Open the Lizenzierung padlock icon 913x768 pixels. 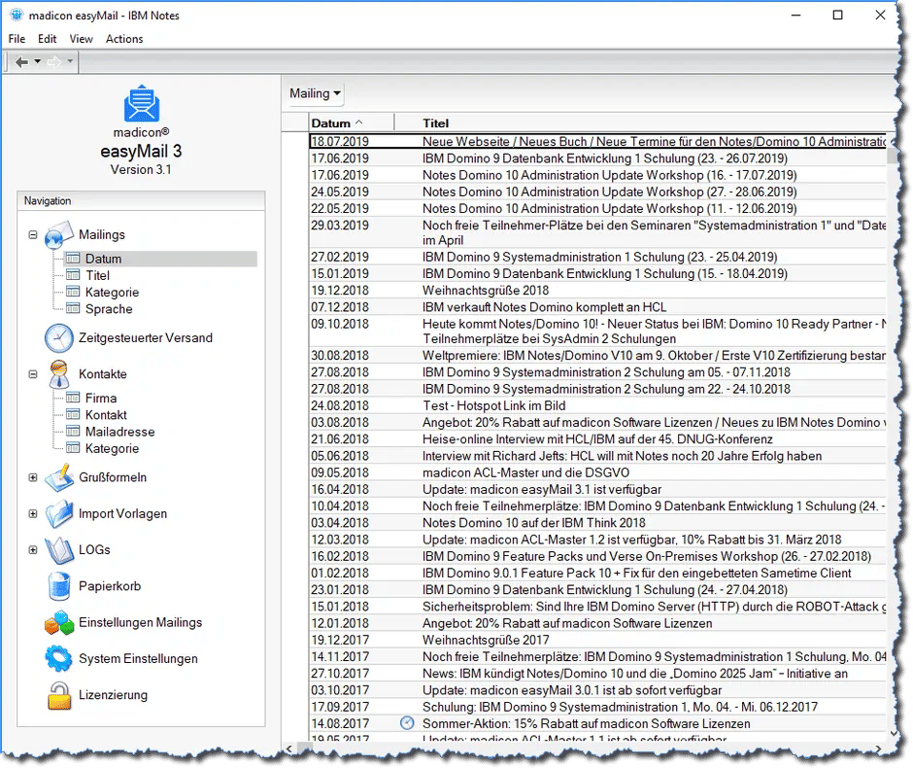[x=59, y=695]
